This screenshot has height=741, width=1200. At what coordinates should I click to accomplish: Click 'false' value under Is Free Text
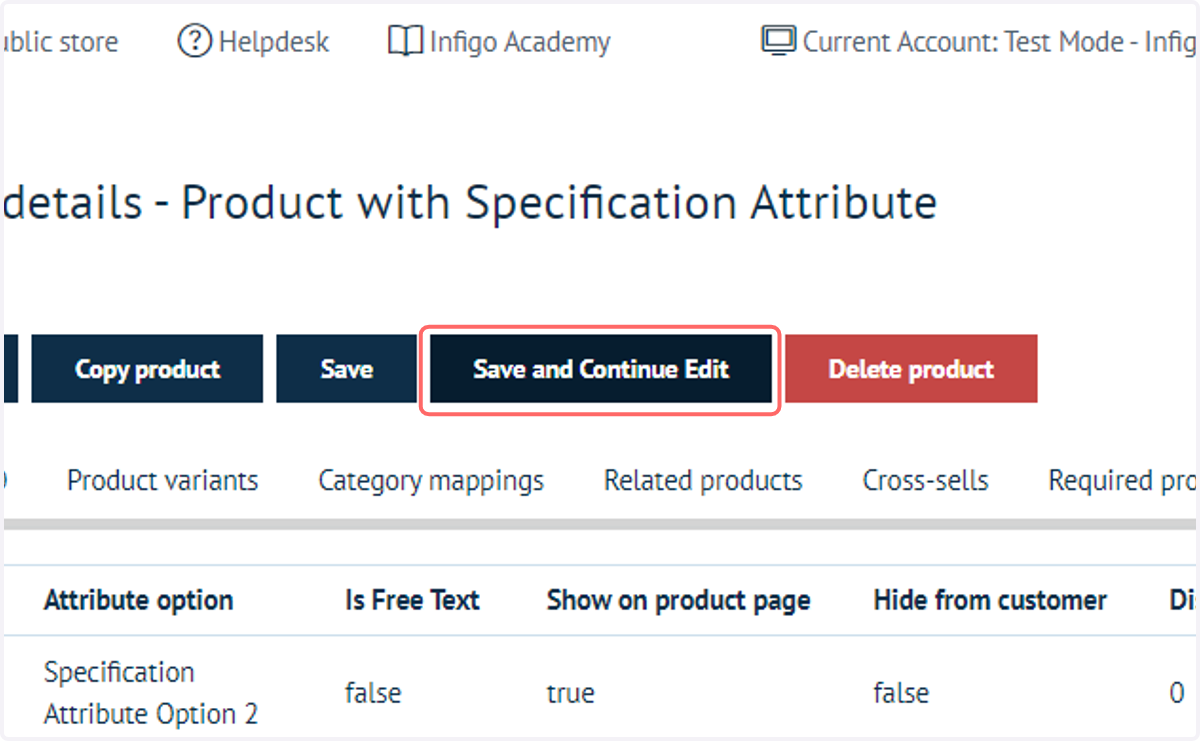click(373, 693)
